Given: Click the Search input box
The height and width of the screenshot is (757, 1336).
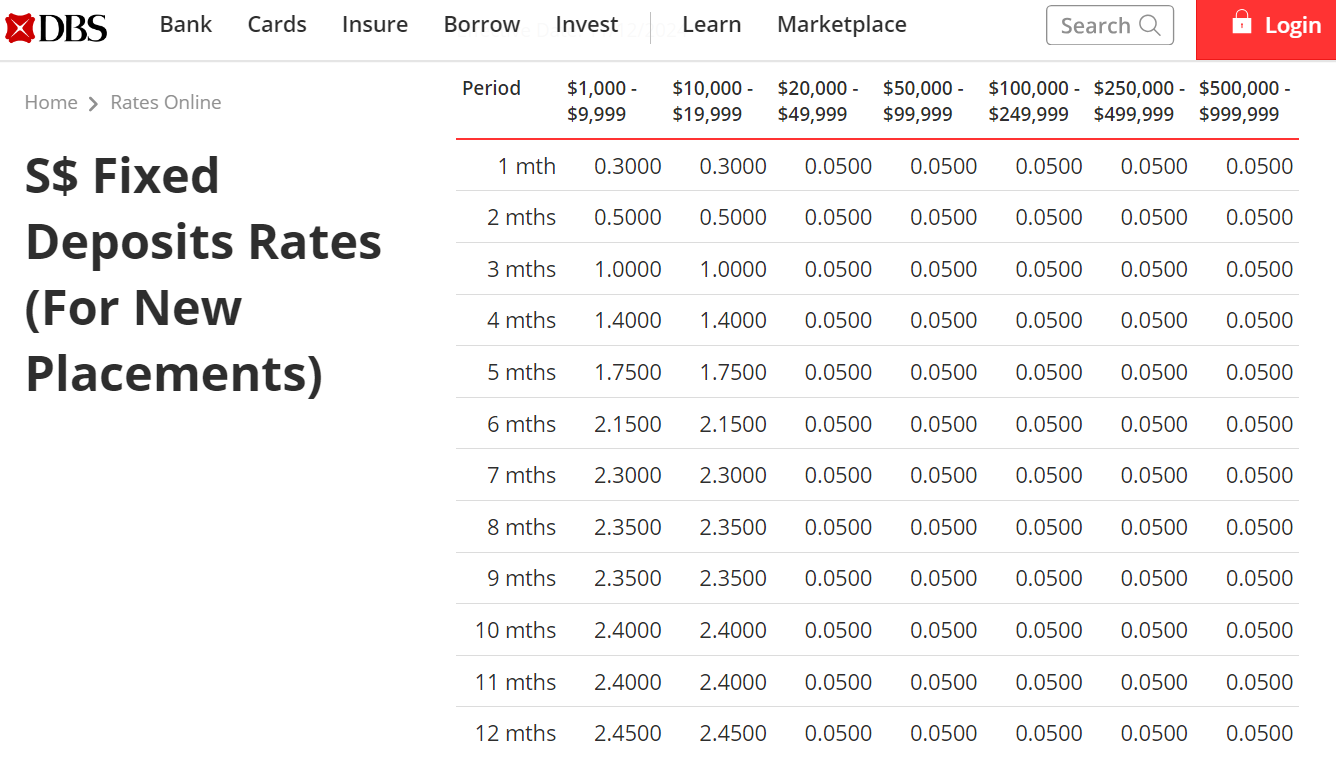Looking at the screenshot, I should click(1110, 25).
